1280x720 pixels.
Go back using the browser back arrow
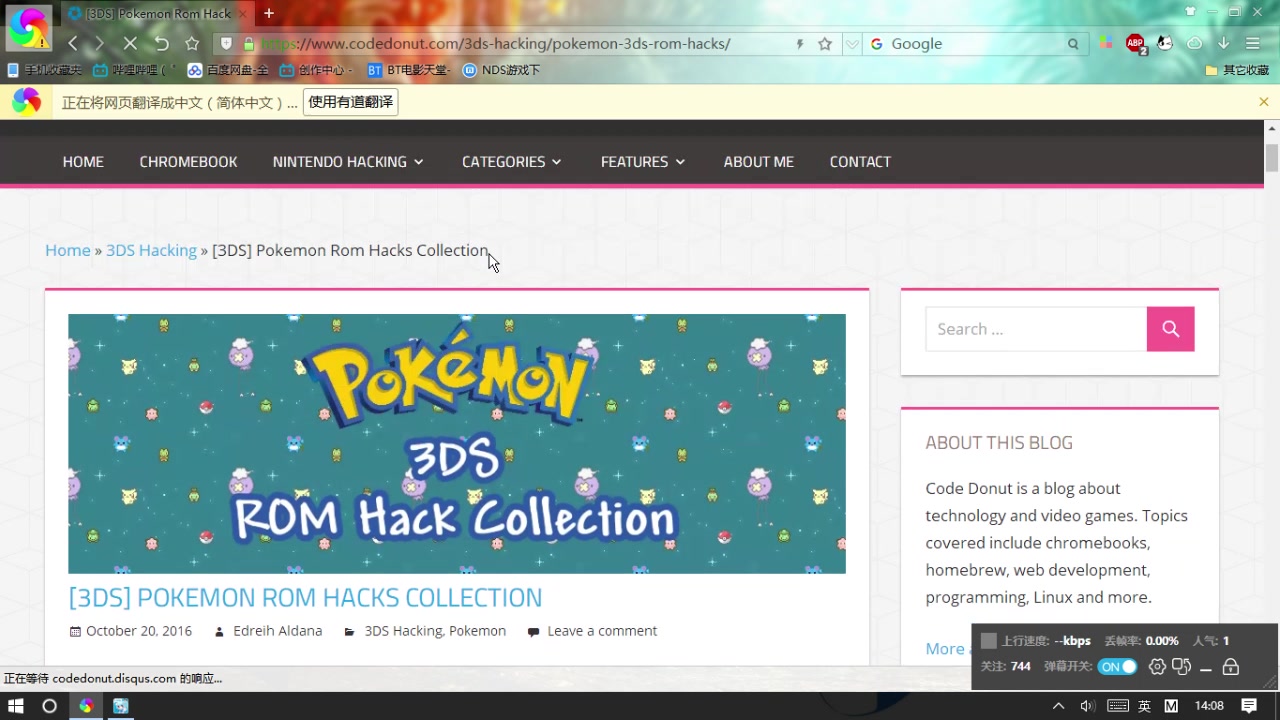click(x=72, y=44)
